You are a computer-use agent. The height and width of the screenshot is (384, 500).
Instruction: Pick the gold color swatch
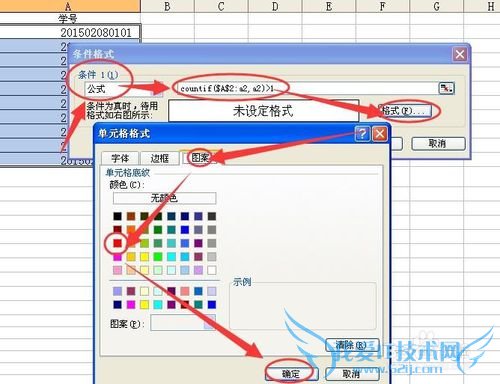click(x=131, y=256)
